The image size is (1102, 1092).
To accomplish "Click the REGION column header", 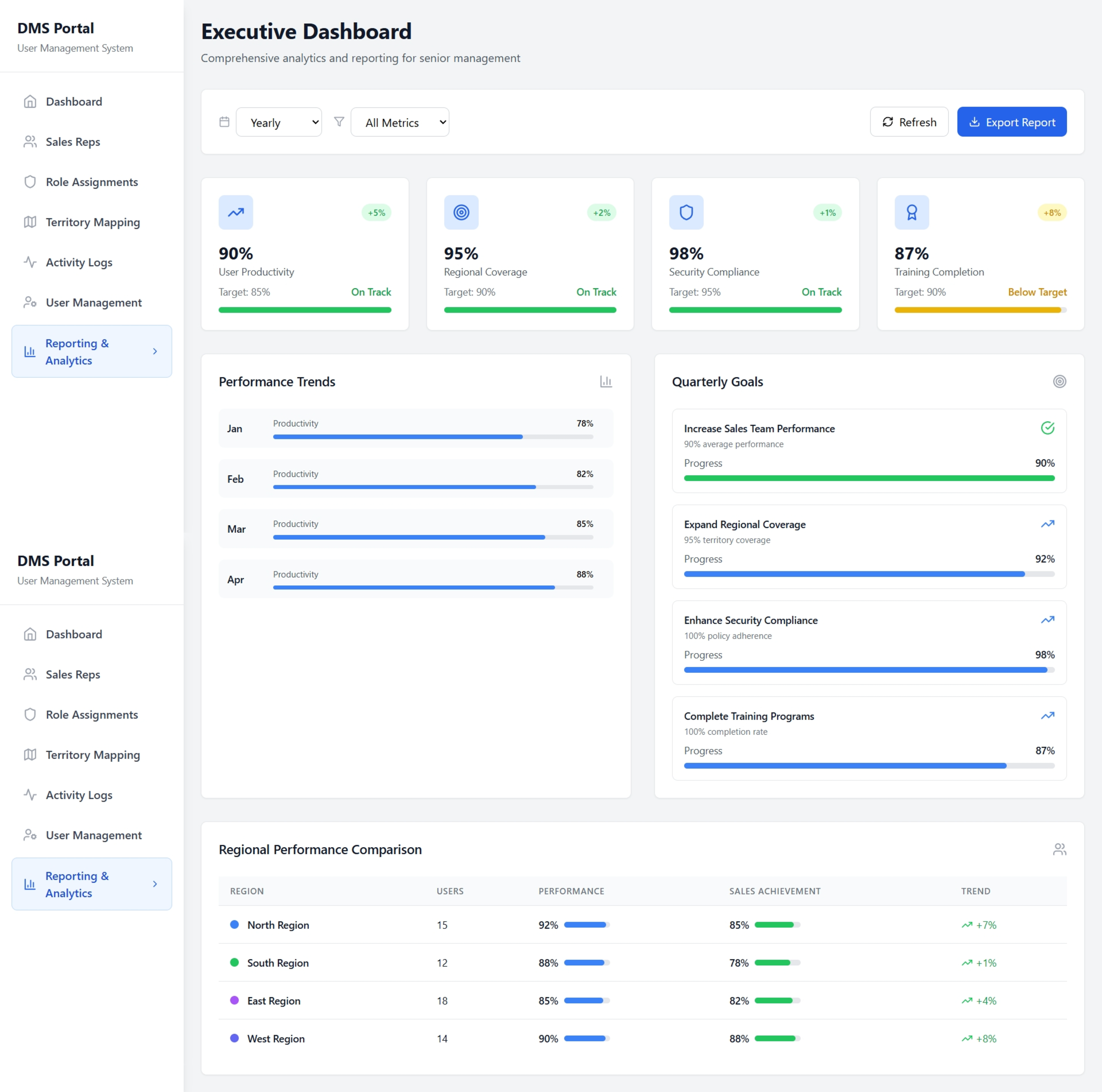I will tap(247, 891).
